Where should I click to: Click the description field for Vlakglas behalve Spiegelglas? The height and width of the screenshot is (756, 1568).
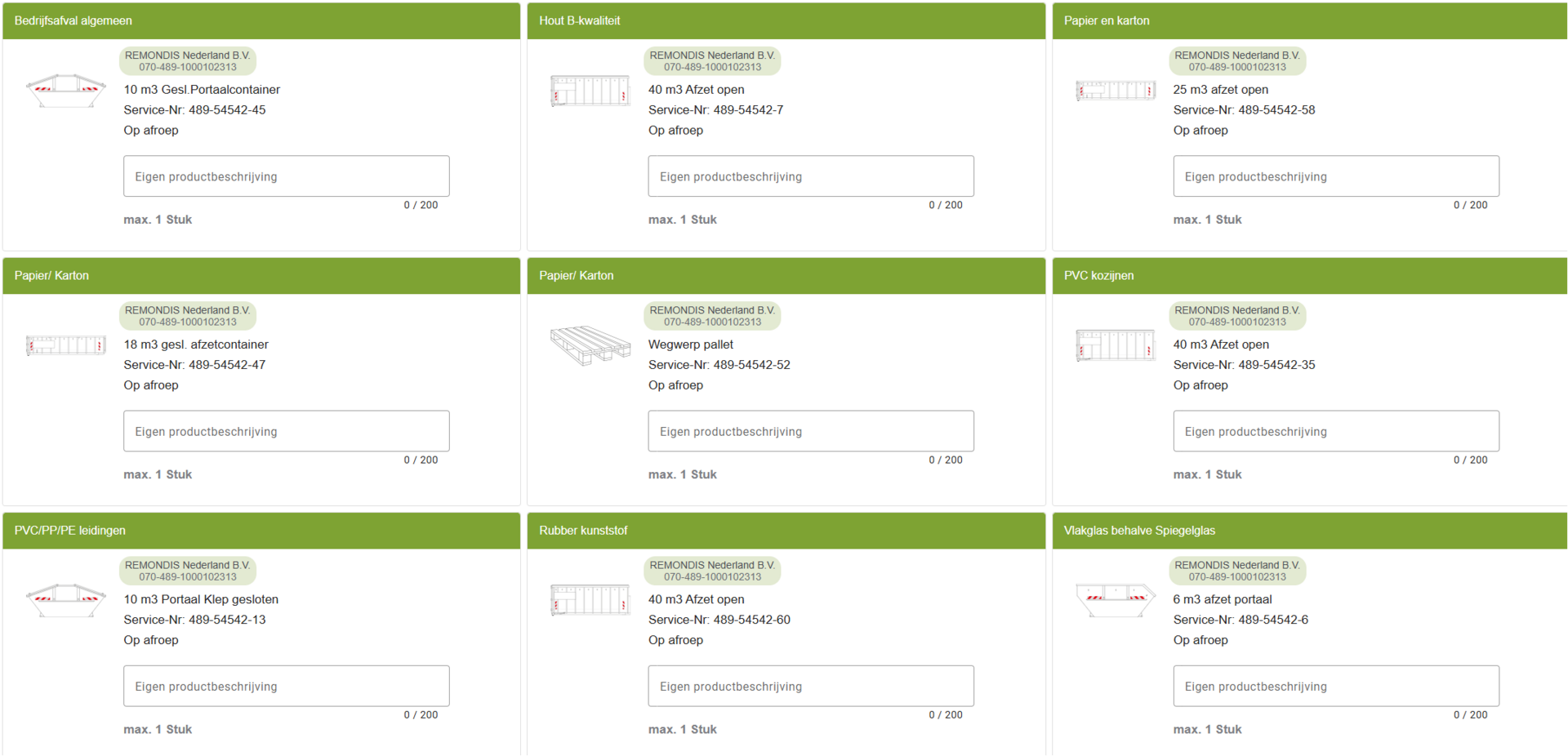pos(1335,686)
